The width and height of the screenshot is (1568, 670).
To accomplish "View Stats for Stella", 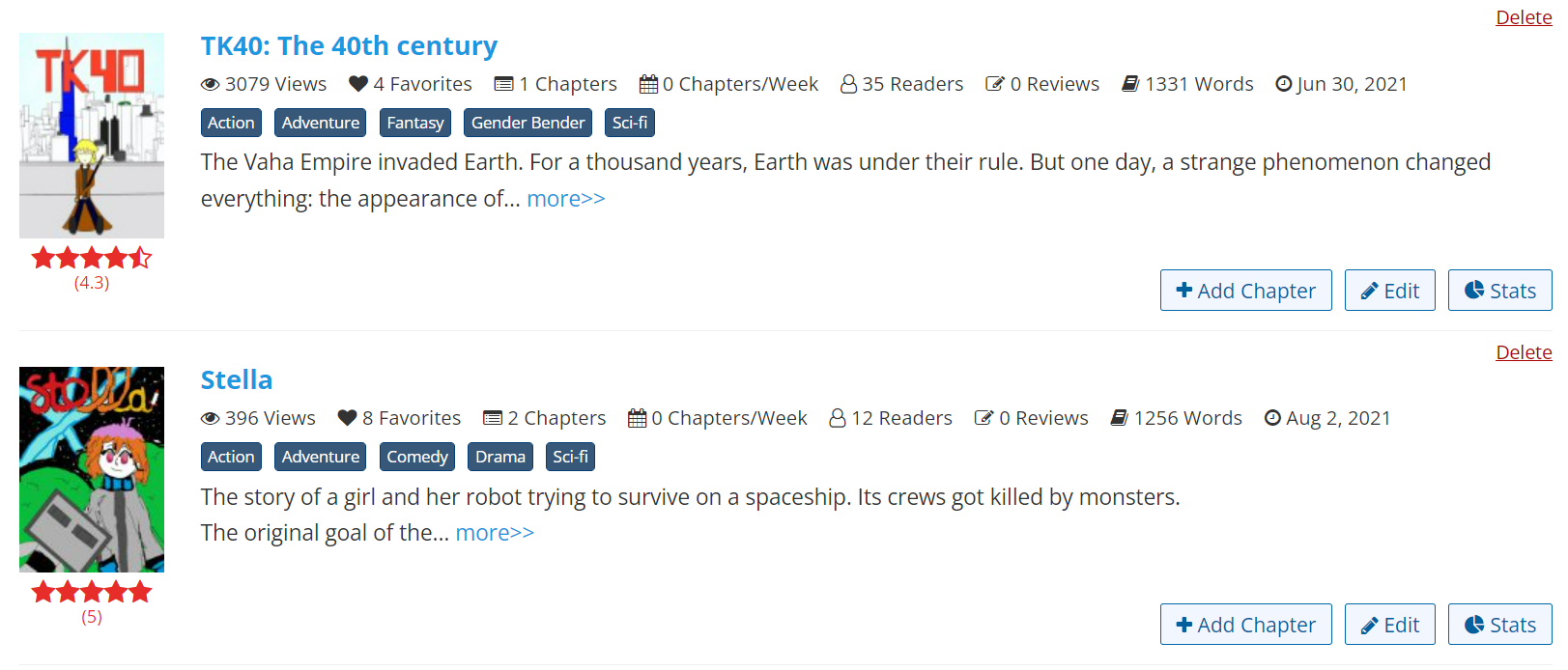I will point(1499,625).
